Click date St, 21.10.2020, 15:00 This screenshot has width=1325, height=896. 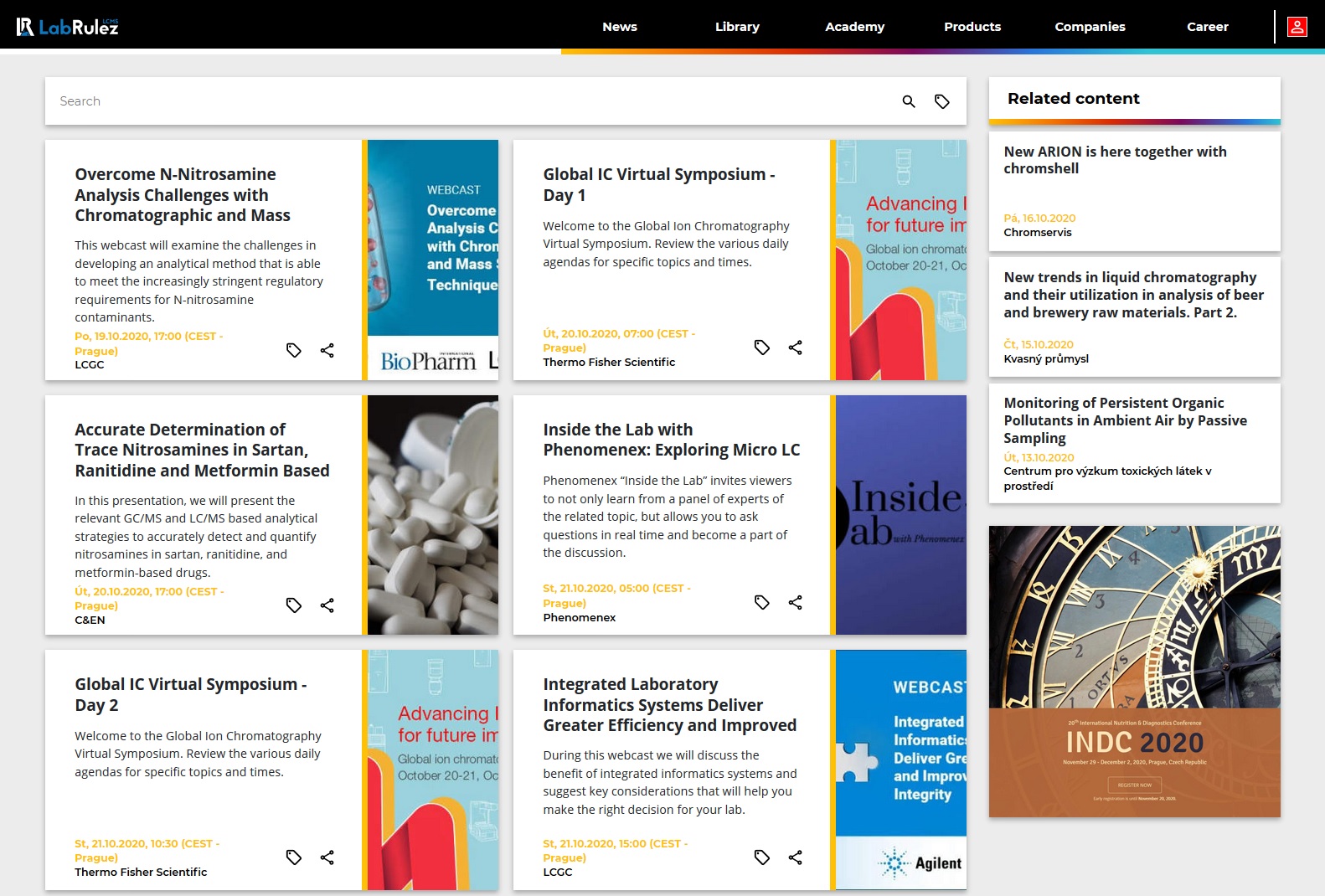coord(616,850)
